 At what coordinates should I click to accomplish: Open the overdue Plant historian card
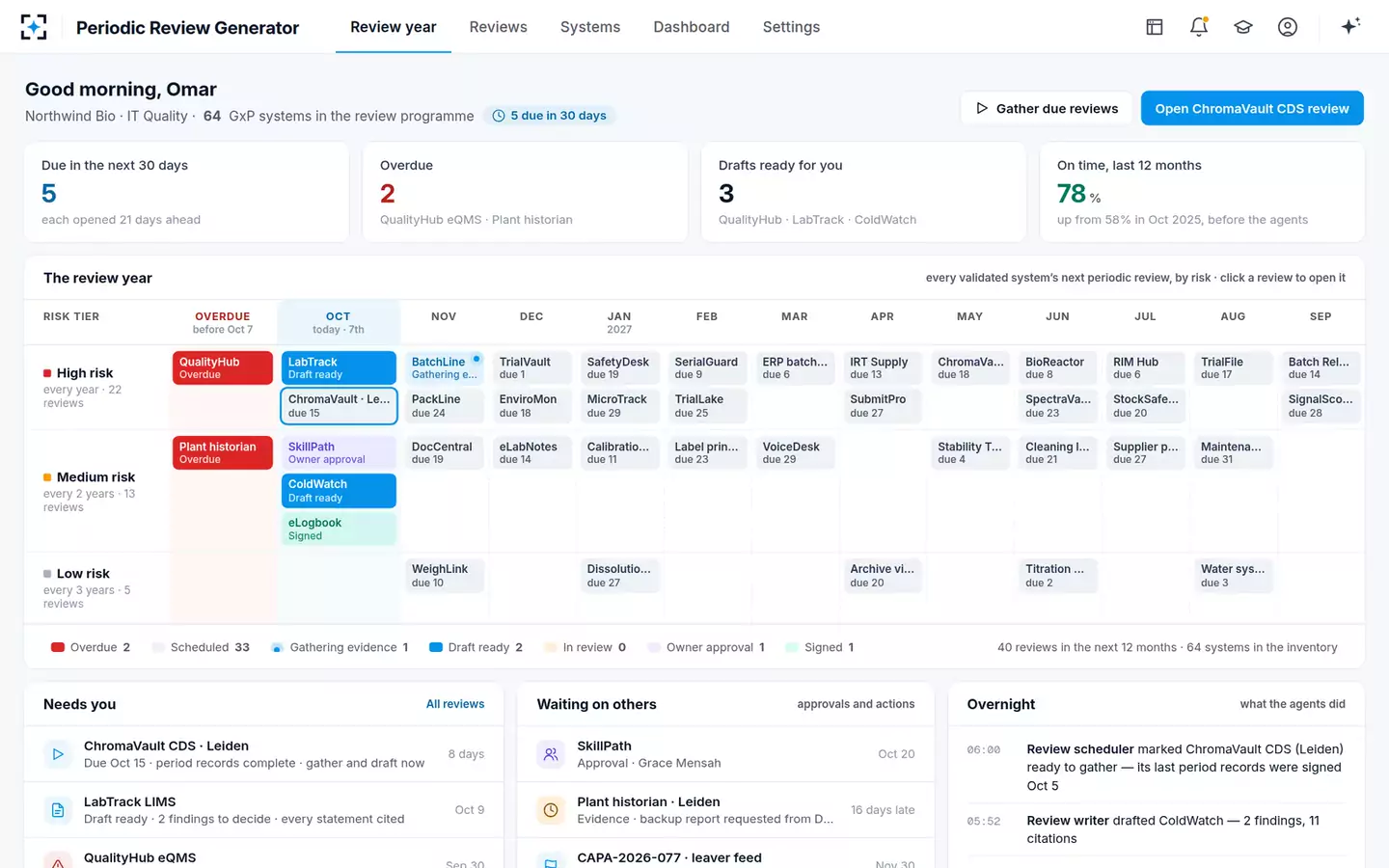click(223, 452)
